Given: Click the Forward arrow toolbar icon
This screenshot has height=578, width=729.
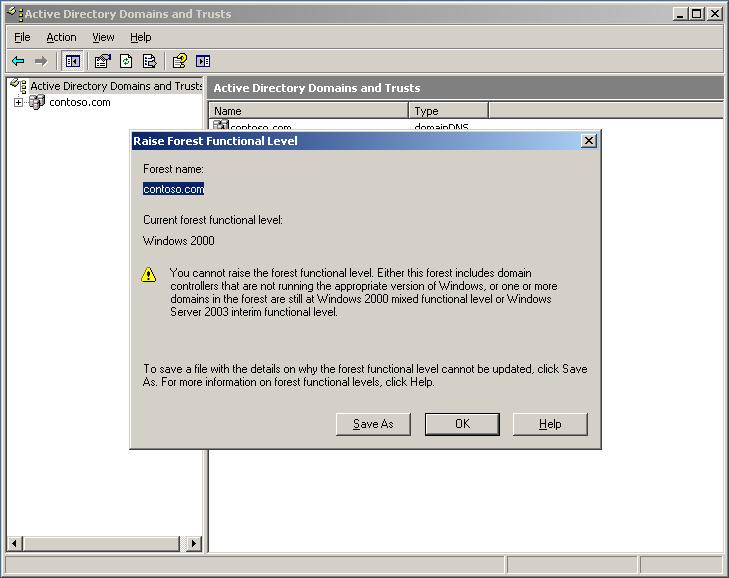Looking at the screenshot, I should (x=41, y=61).
